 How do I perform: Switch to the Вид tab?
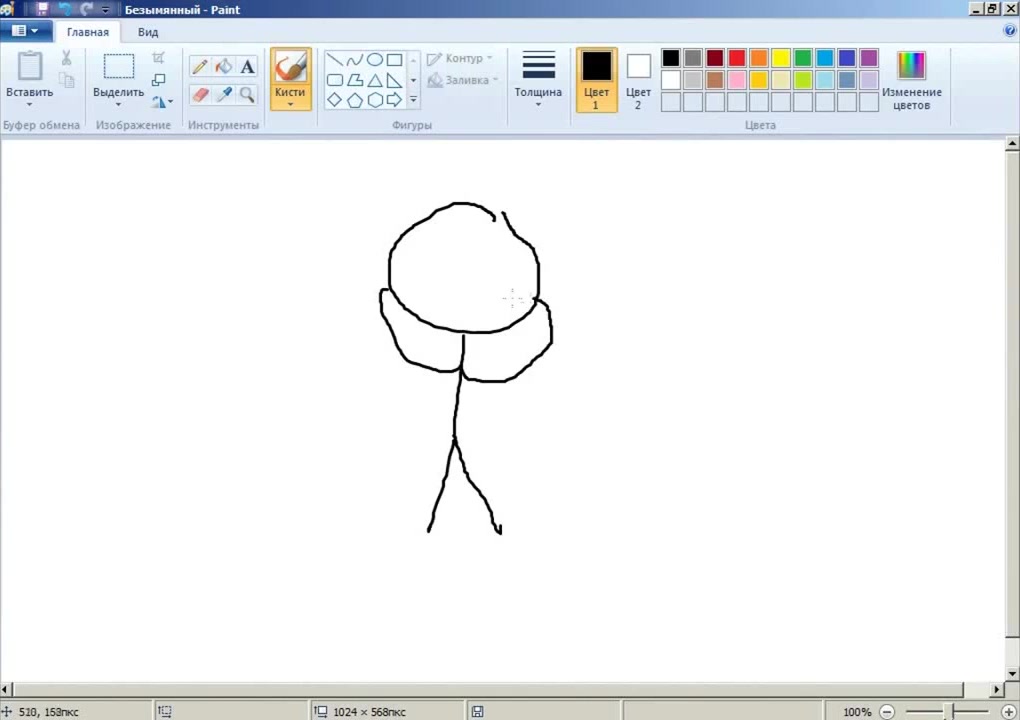coord(148,32)
